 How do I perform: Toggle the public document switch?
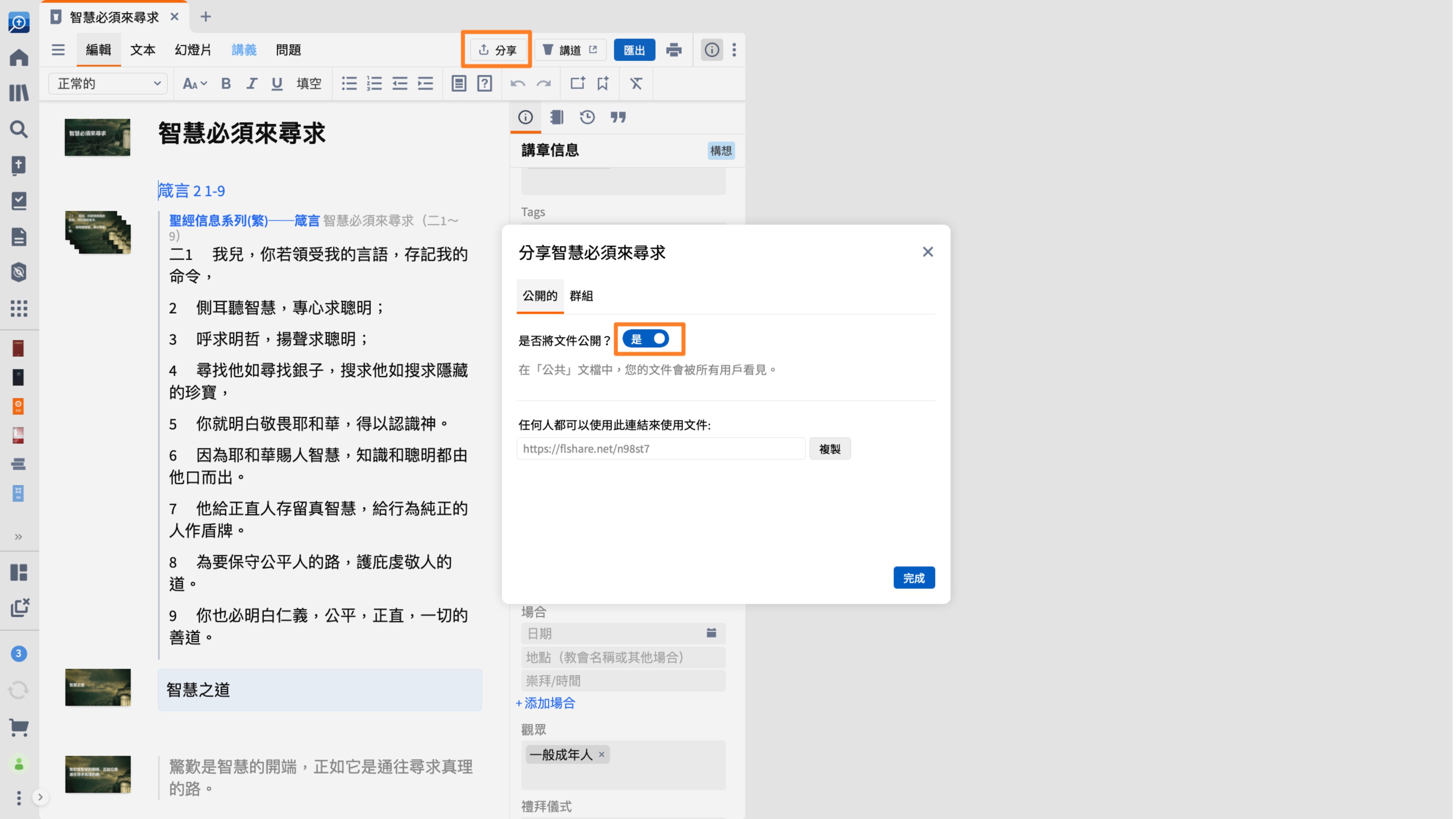click(x=646, y=339)
